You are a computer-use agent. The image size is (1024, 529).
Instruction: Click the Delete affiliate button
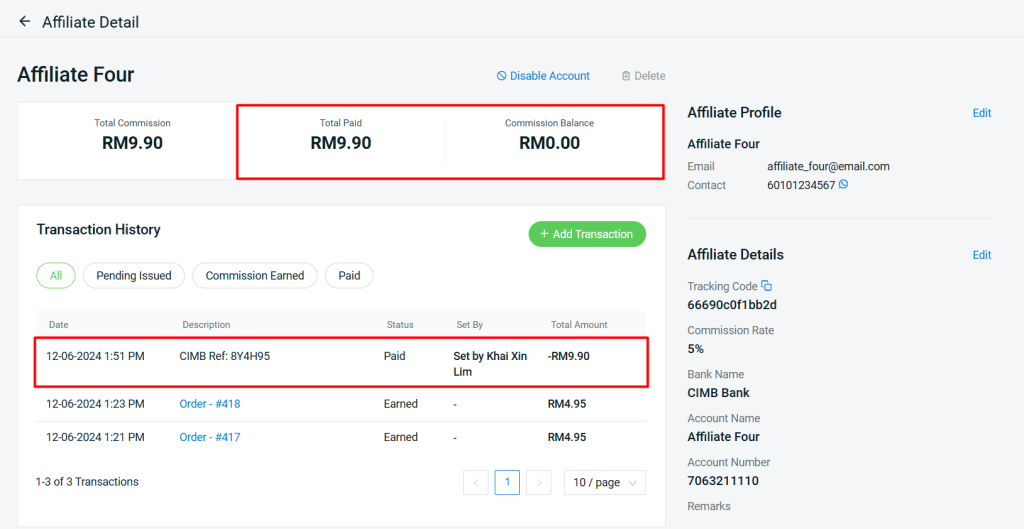(643, 76)
